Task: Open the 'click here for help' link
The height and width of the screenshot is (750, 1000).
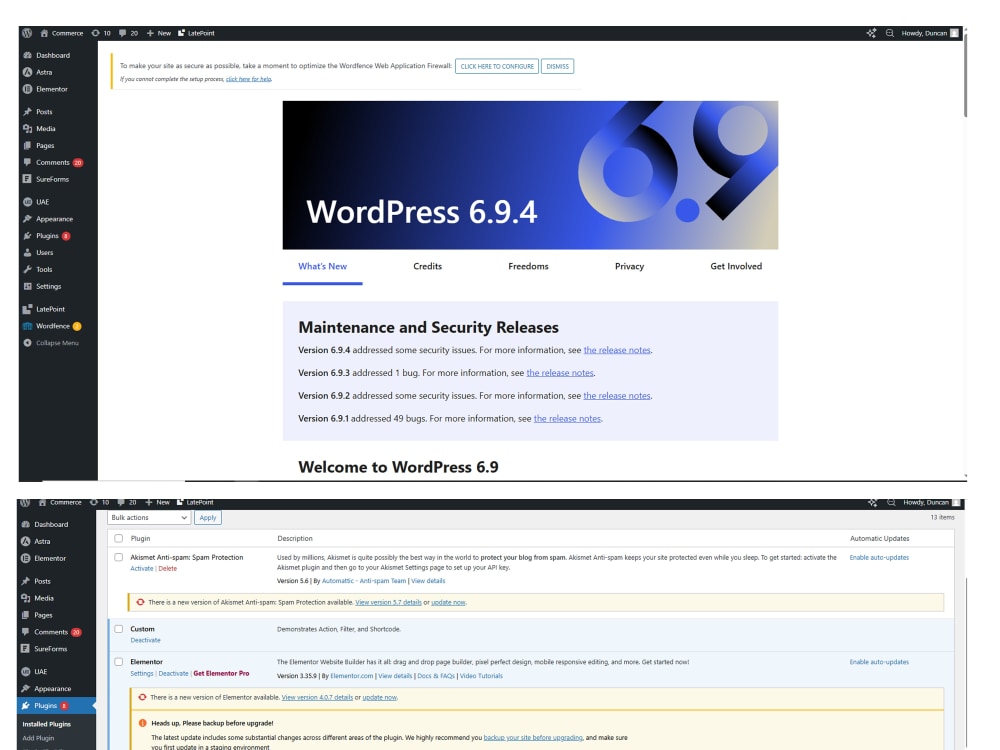Action: click(249, 79)
